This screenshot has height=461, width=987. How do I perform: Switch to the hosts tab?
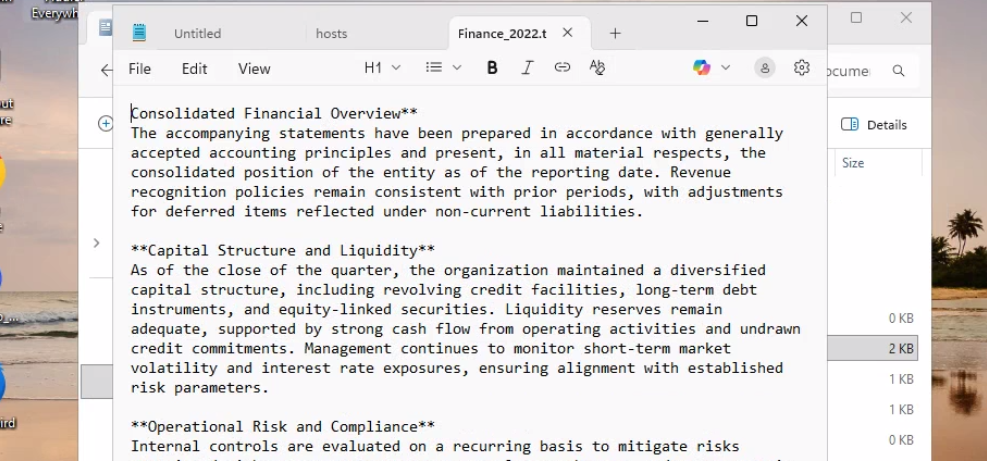pyautogui.click(x=331, y=33)
